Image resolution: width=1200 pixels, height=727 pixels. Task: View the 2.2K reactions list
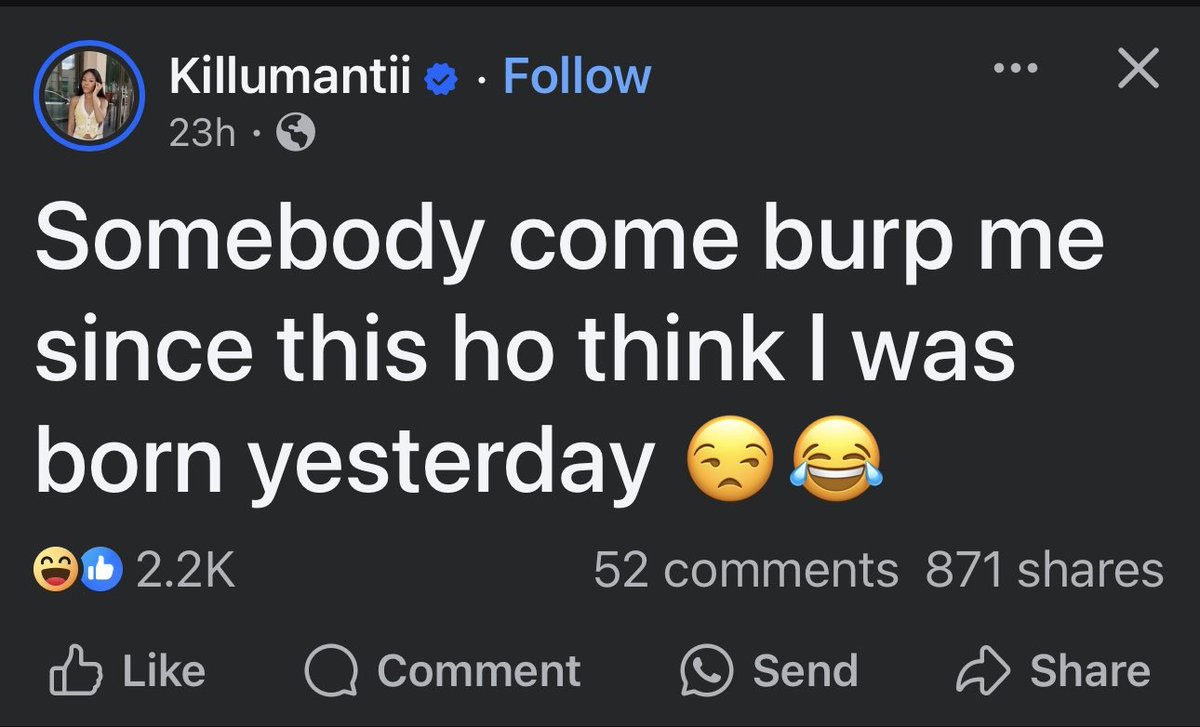pos(185,571)
